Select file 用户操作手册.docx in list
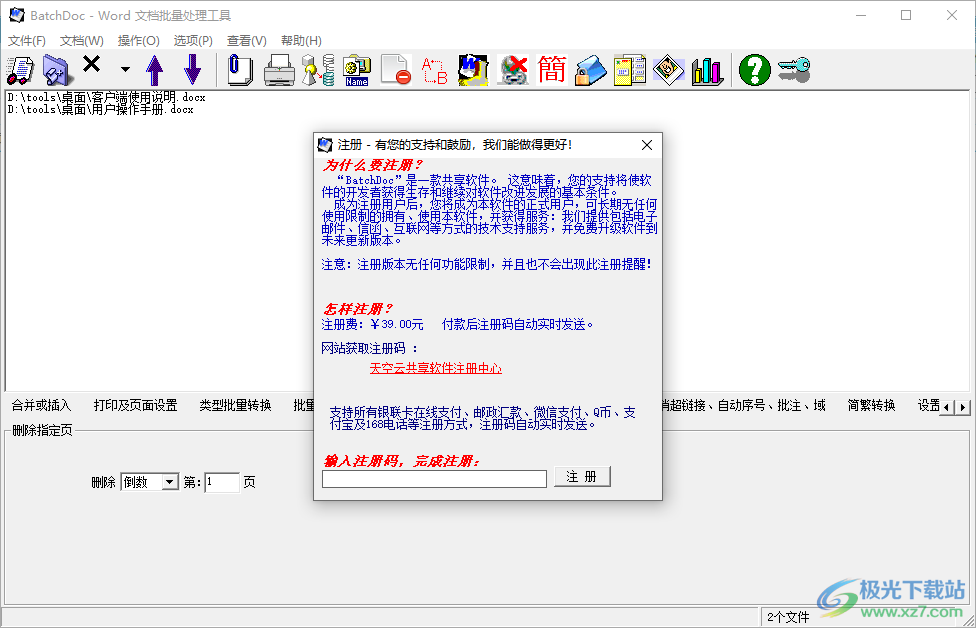 101,110
